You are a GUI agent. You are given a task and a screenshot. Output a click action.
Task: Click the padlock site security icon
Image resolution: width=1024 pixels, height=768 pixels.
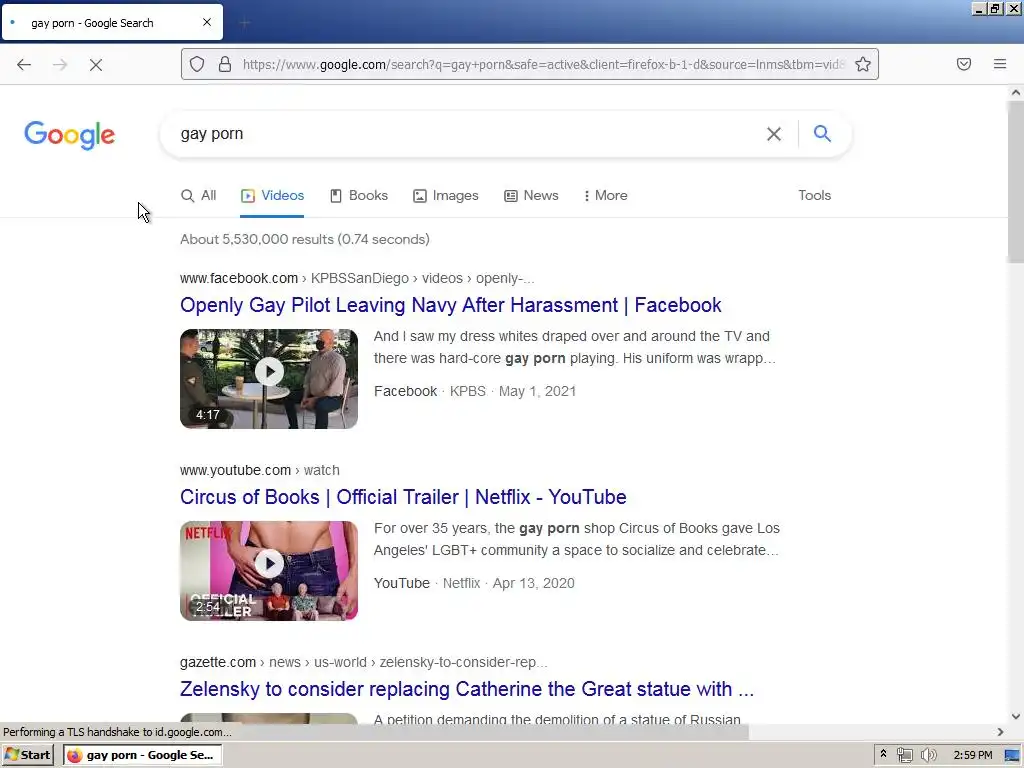click(225, 64)
